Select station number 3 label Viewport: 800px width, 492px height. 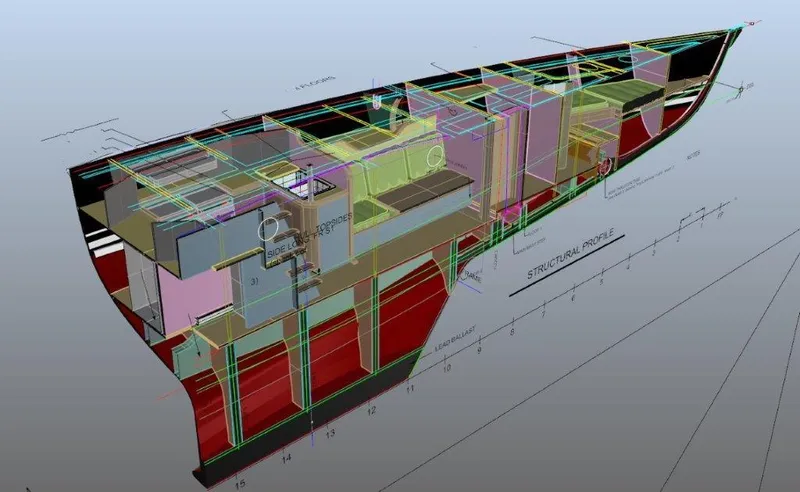pyautogui.click(x=654, y=252)
